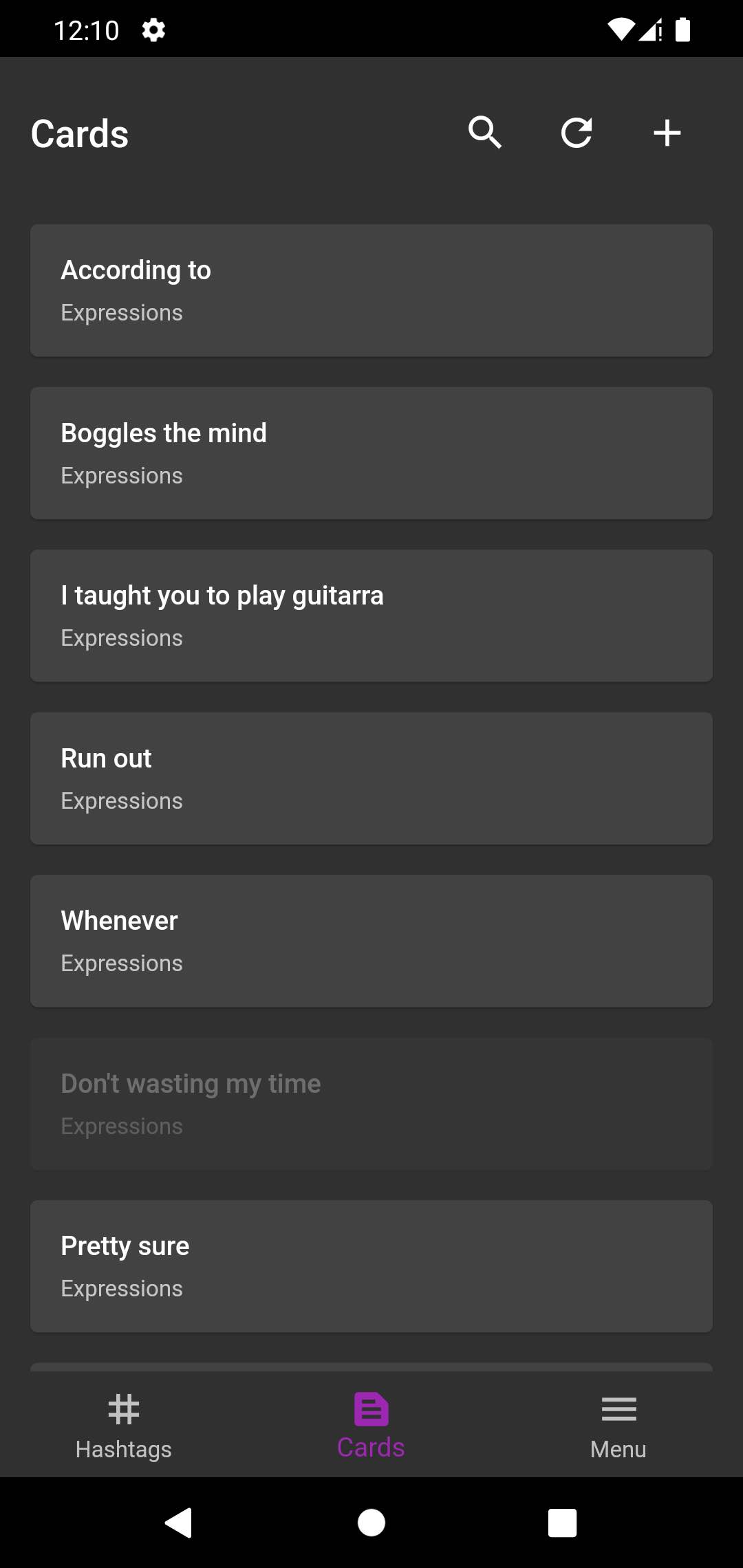Select the "Pretty sure" card
The height and width of the screenshot is (1568, 743).
click(371, 1266)
